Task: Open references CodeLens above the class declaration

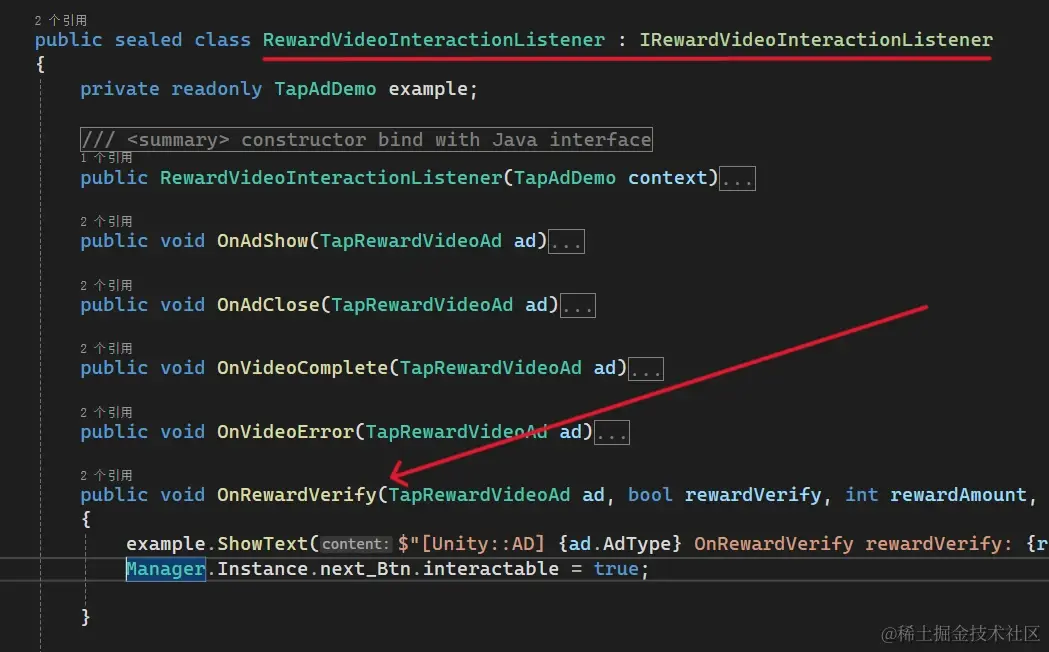Action: tap(61, 20)
